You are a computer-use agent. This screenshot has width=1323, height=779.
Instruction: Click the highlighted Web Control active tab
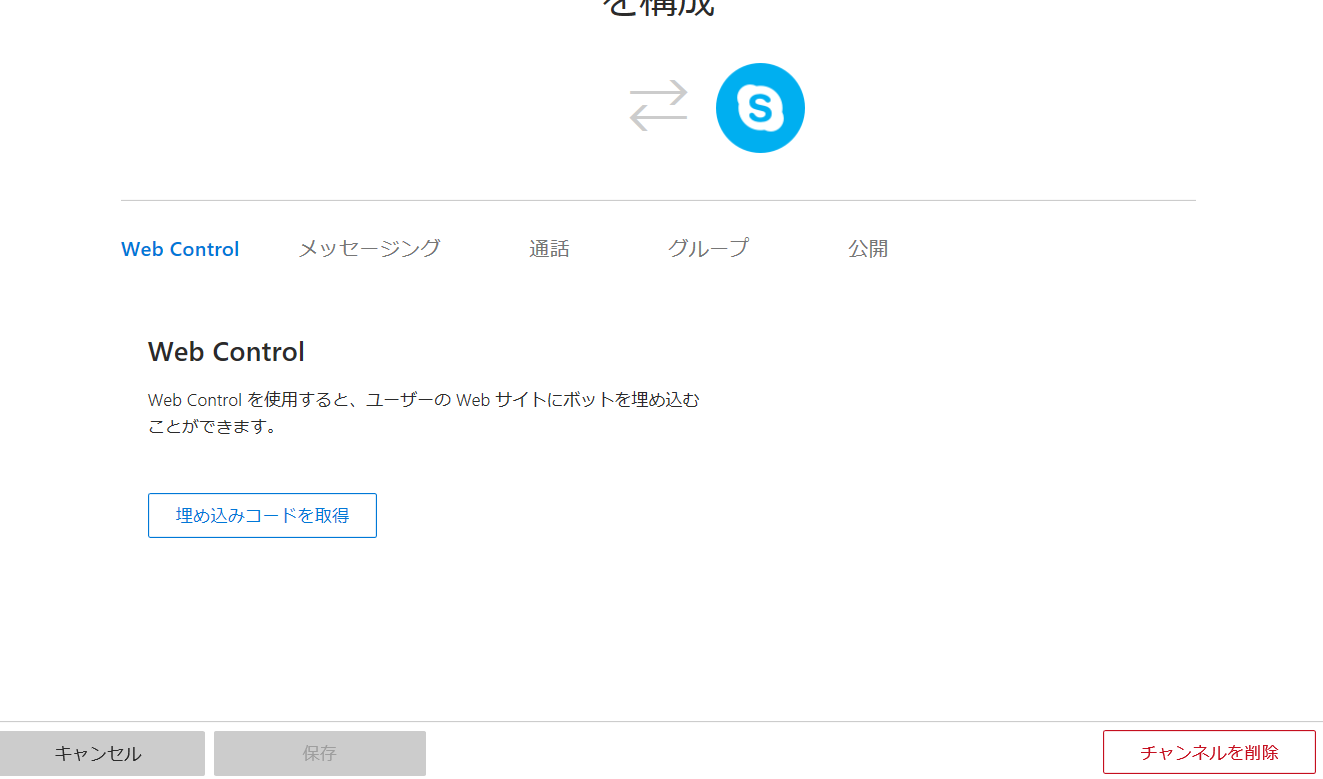pyautogui.click(x=180, y=248)
